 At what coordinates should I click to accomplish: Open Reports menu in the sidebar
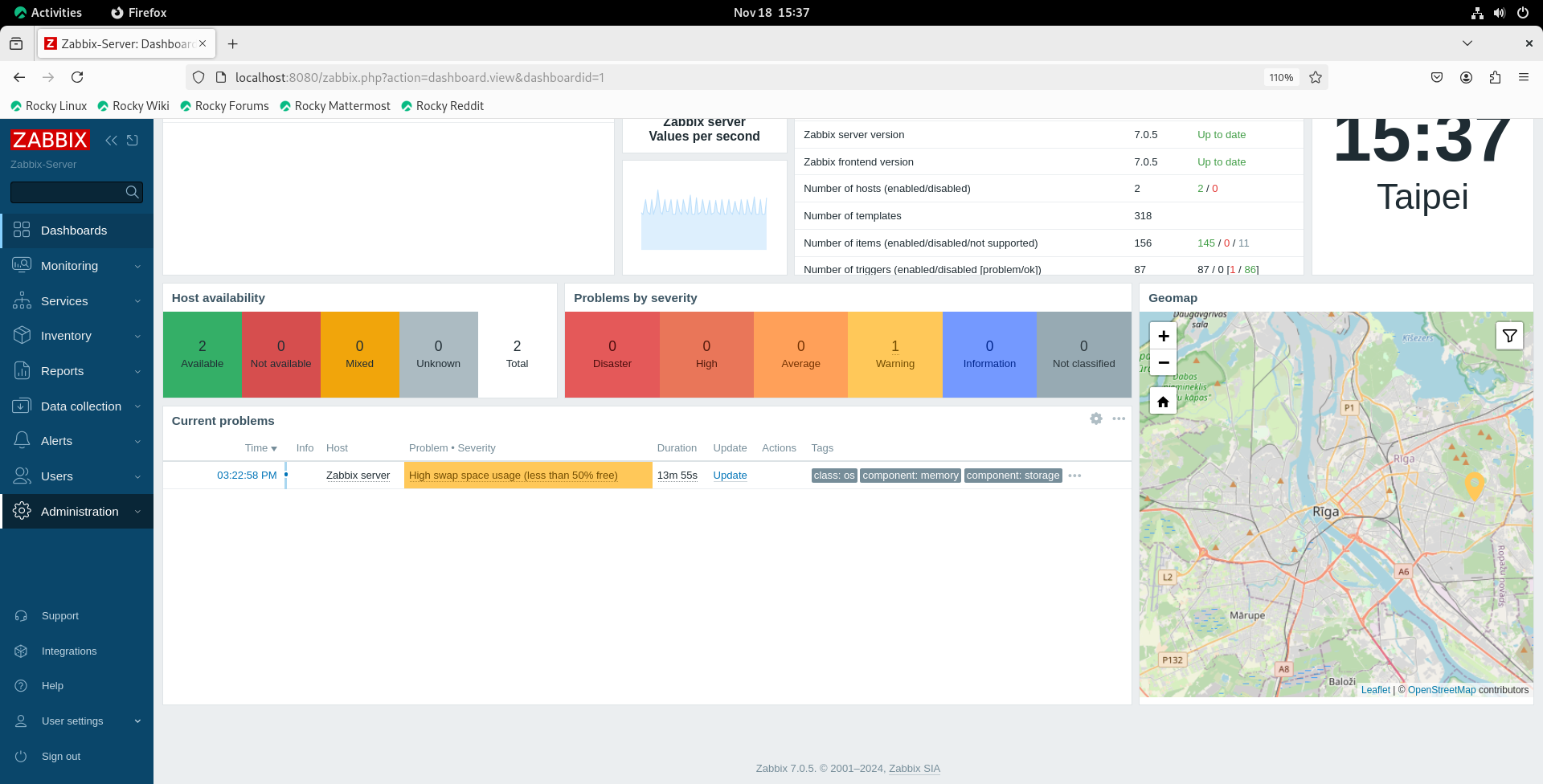pos(76,371)
